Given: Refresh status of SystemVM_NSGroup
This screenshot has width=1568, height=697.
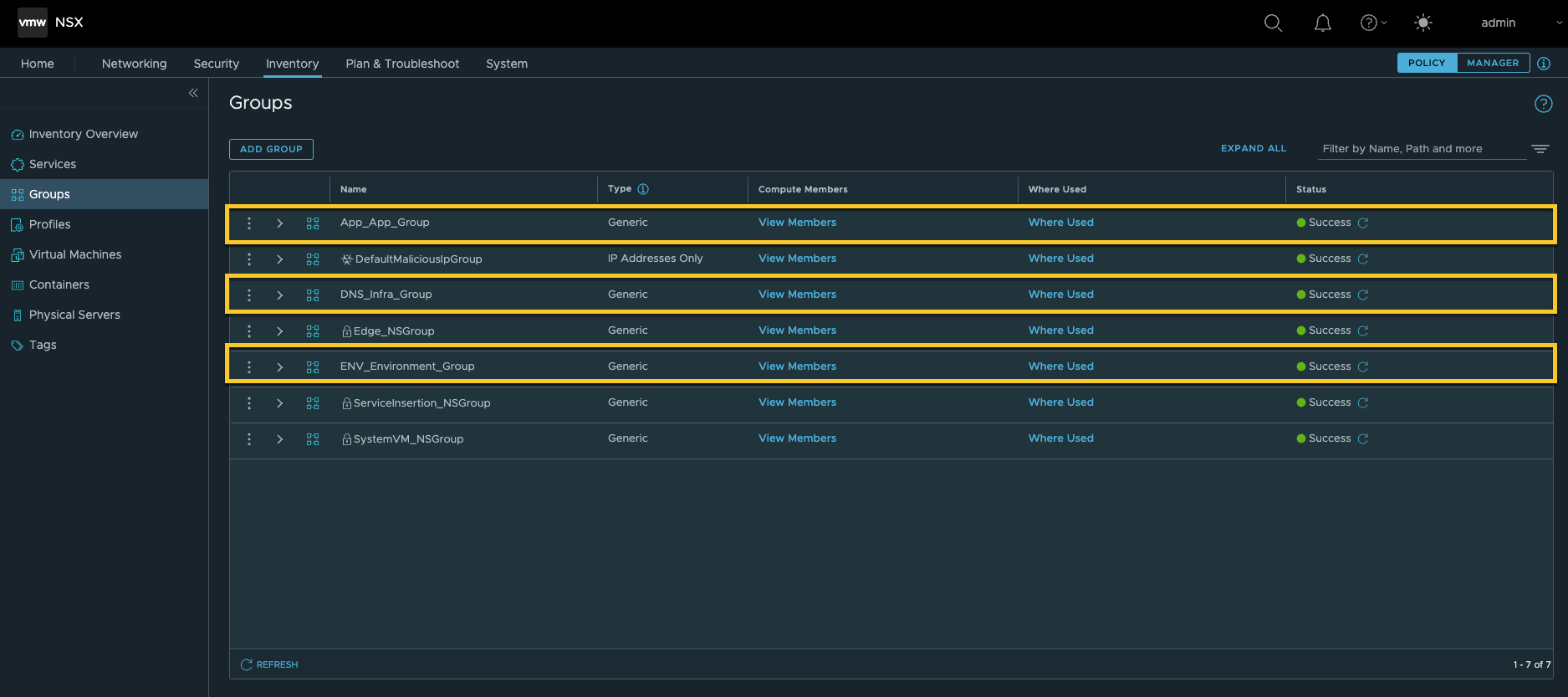Looking at the screenshot, I should [x=1362, y=439].
